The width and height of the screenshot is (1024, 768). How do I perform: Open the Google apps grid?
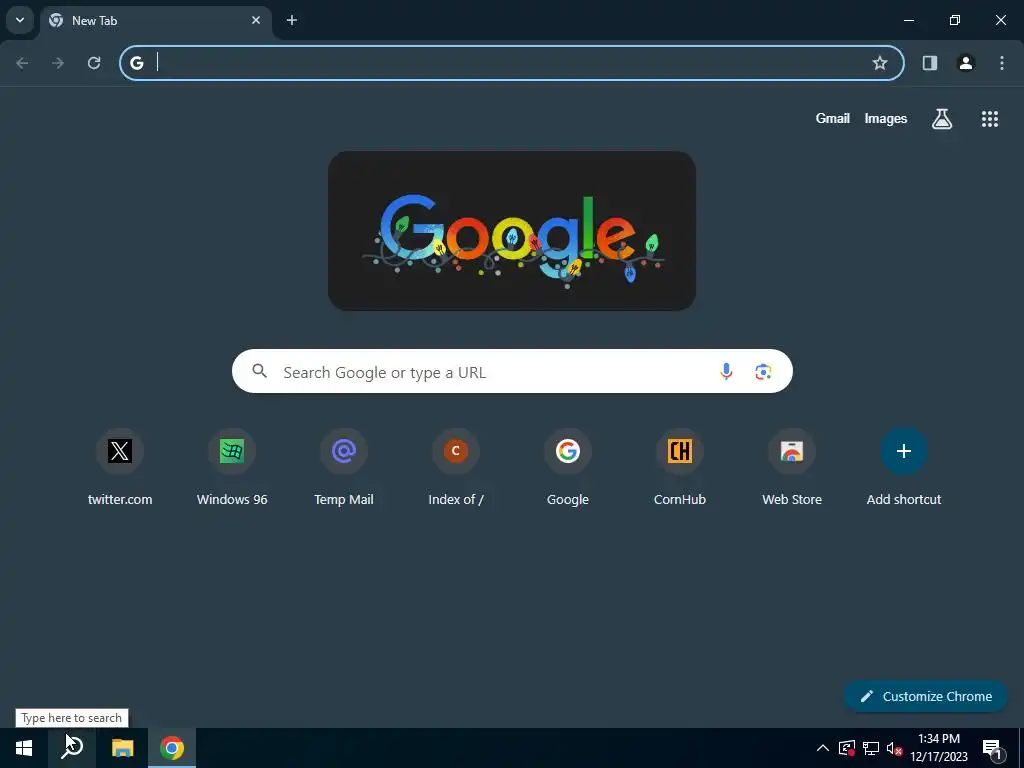pyautogui.click(x=989, y=118)
